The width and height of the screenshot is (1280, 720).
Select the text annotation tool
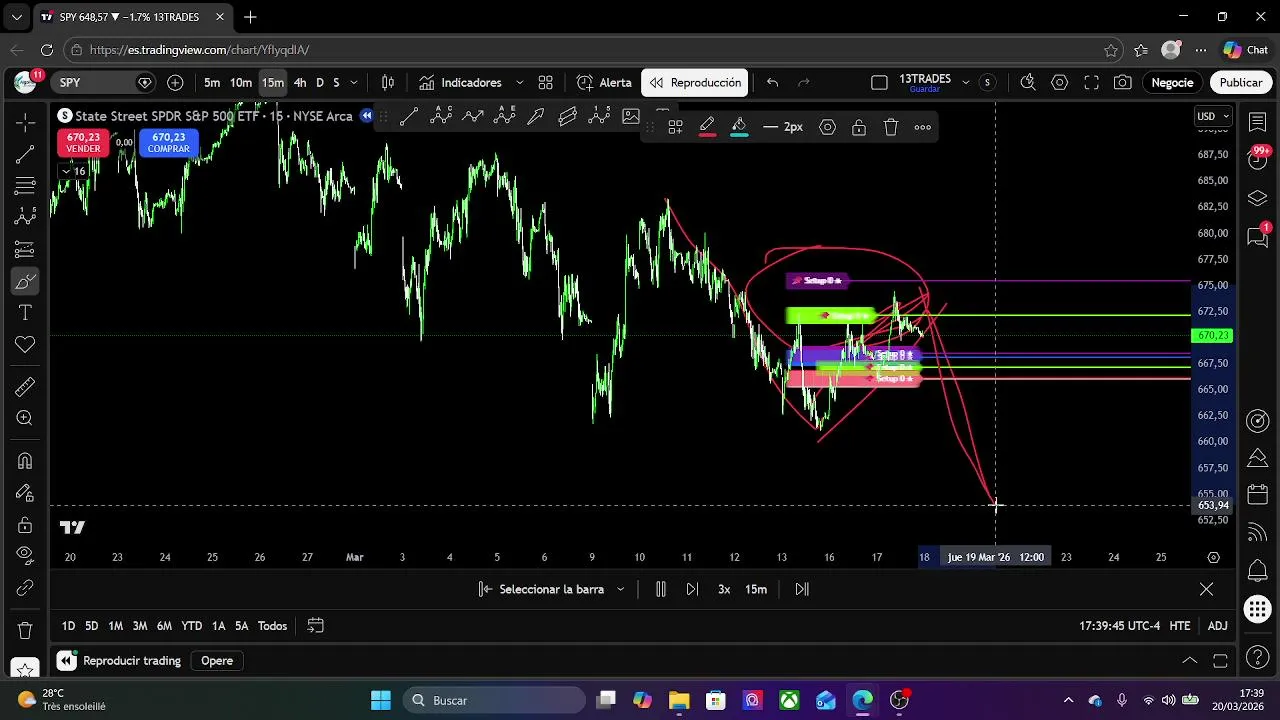click(25, 313)
